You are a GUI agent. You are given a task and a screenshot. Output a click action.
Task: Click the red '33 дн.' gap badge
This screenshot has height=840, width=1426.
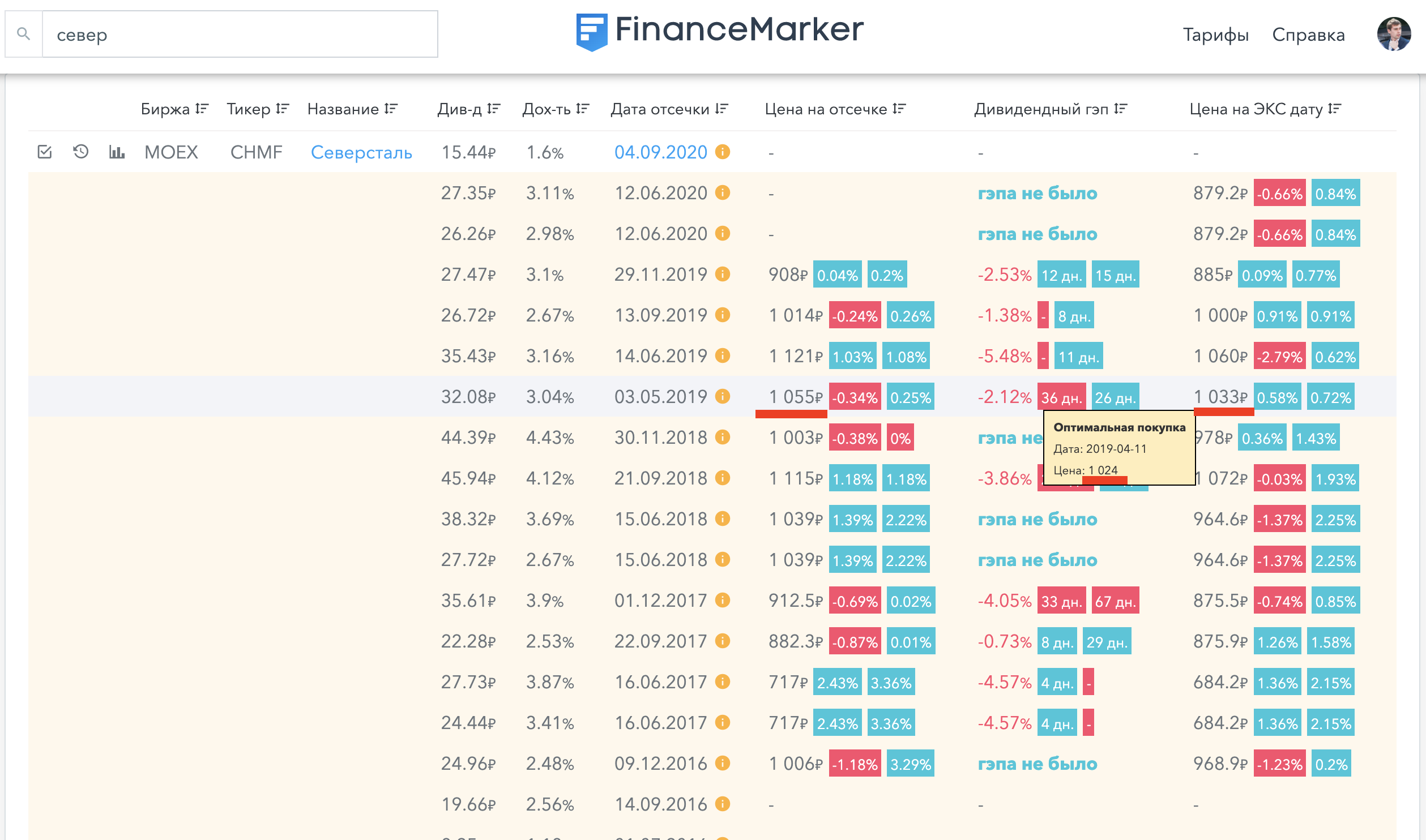tap(1061, 601)
